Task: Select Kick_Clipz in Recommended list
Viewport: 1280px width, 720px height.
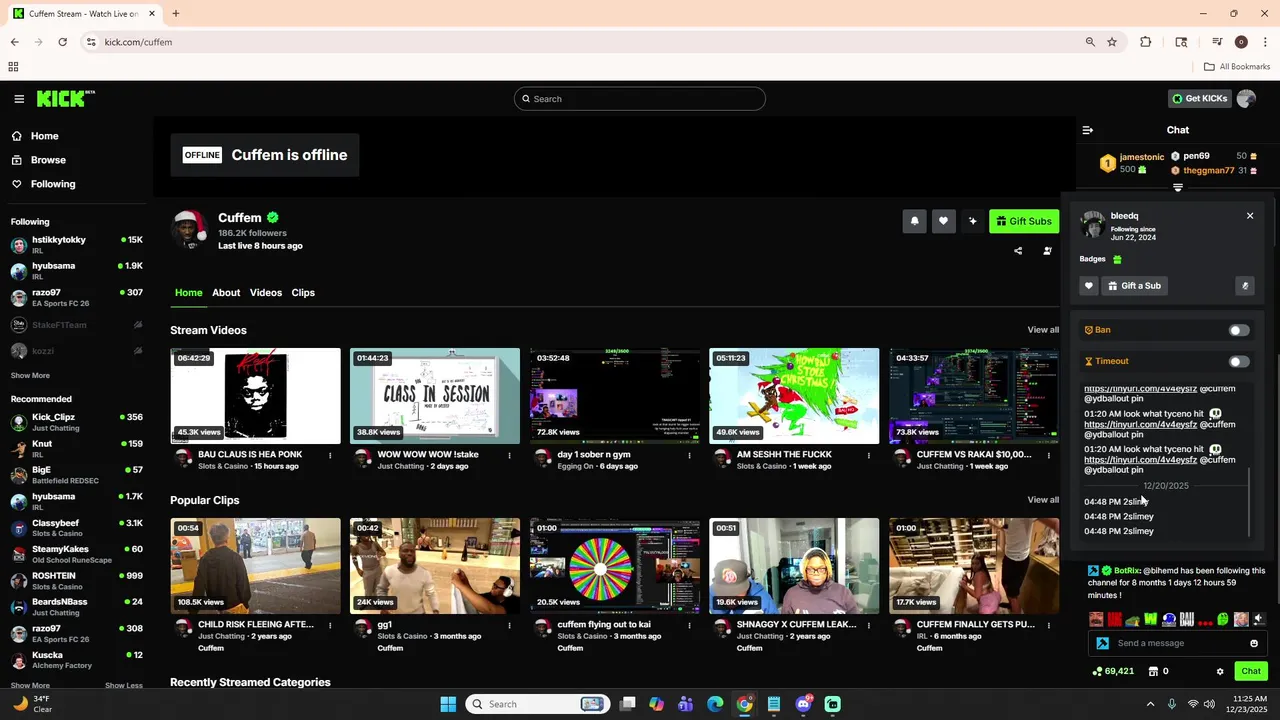Action: click(x=76, y=422)
